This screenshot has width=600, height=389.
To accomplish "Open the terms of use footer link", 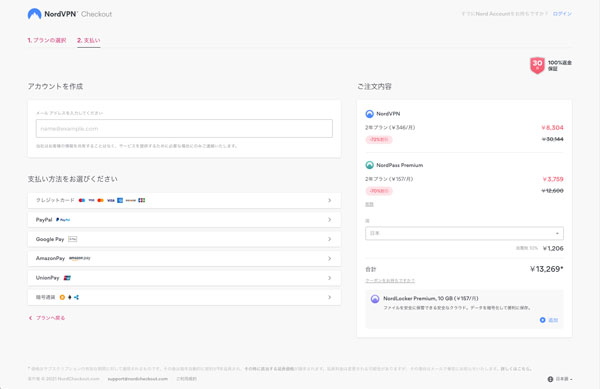I will click(x=186, y=379).
